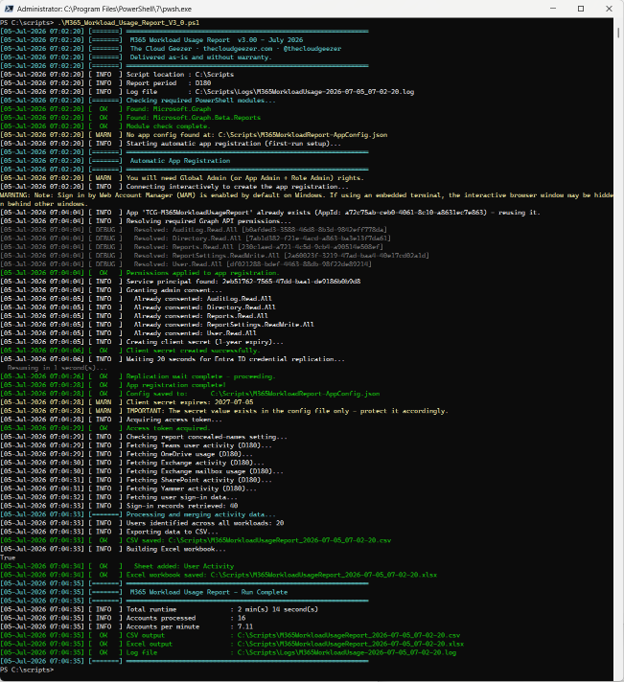Click 'Replication wait complete - proceeding.'
Viewport: 624px width, 682px height.
coord(201,376)
